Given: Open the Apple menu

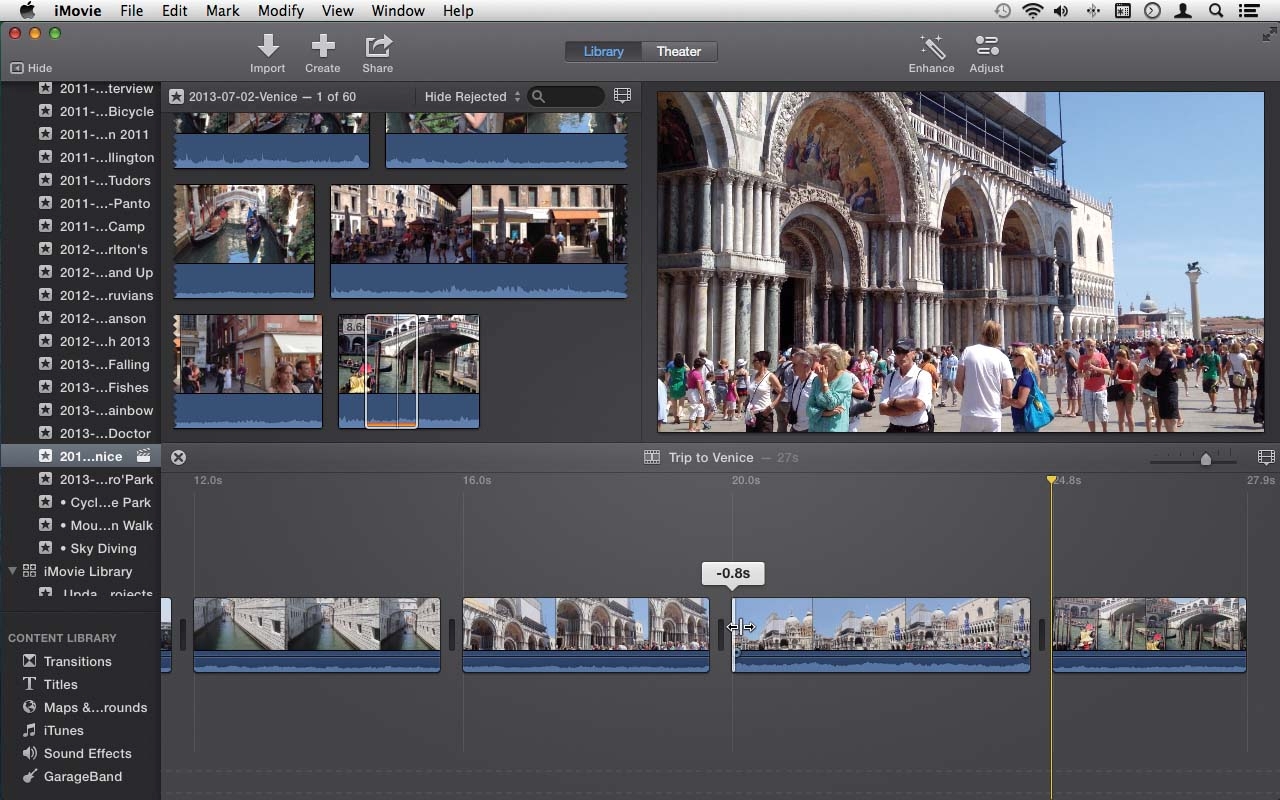Looking at the screenshot, I should click(x=27, y=11).
